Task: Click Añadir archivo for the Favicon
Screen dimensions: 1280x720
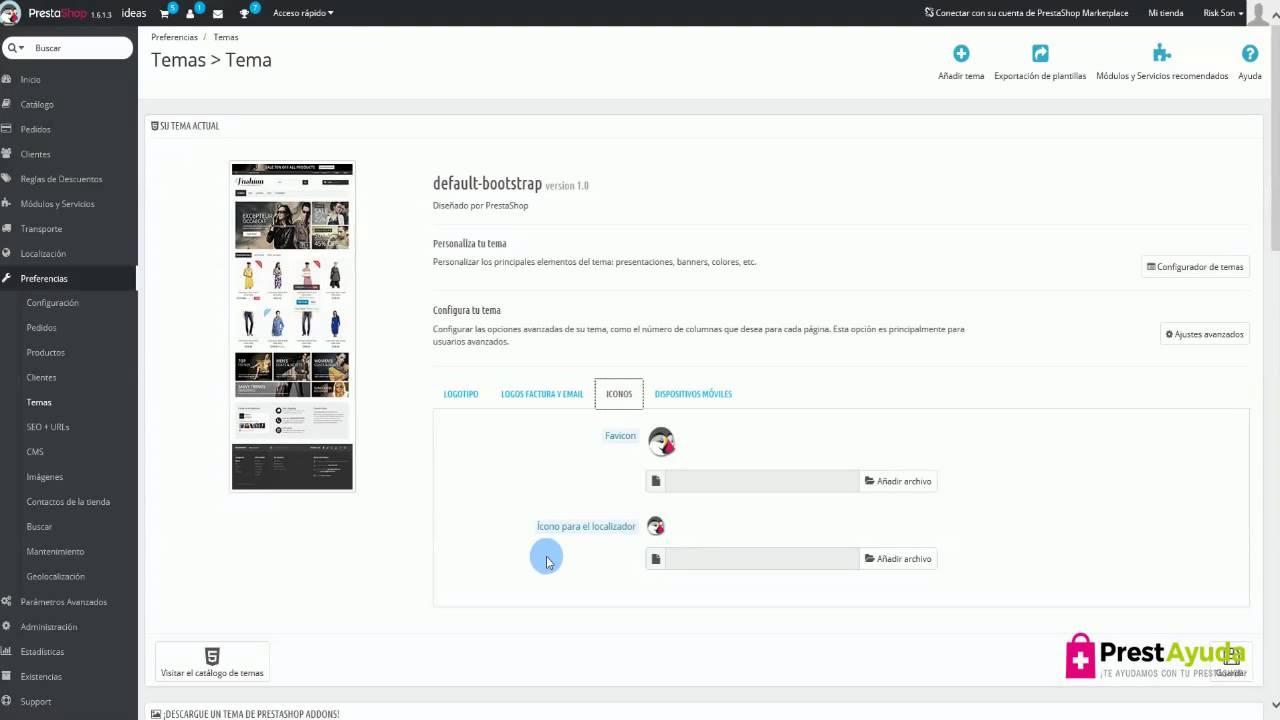Action: click(x=898, y=481)
